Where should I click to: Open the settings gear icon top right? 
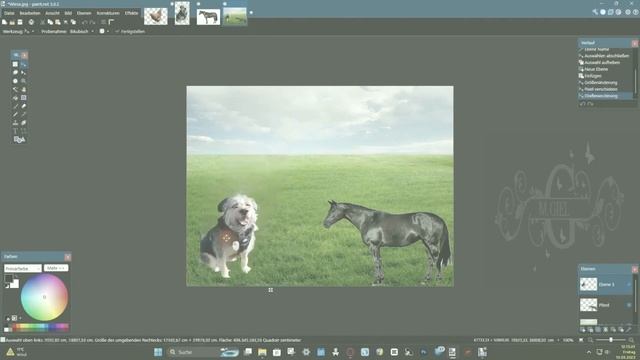click(x=628, y=12)
